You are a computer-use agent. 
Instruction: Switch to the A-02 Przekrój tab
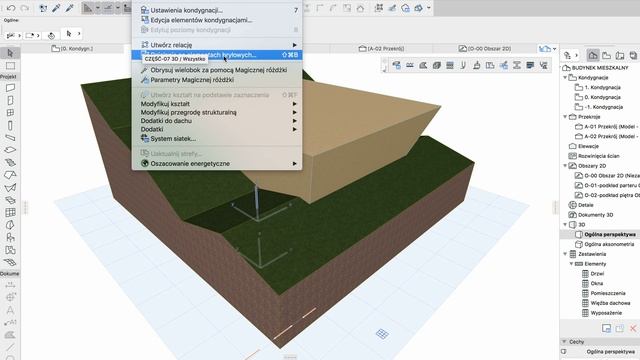click(x=382, y=49)
